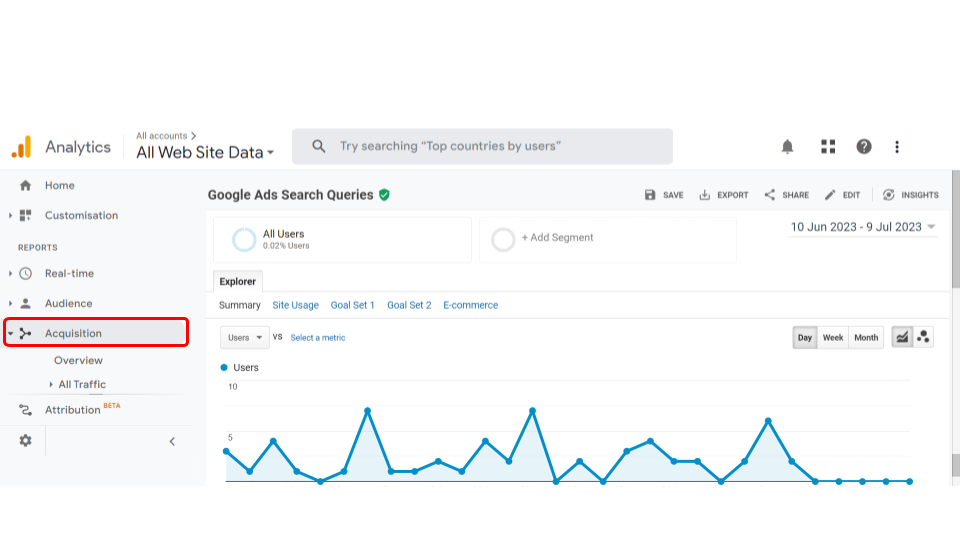This screenshot has height=540, width=960.
Task: Open the notifications bell icon
Action: pos(787,146)
